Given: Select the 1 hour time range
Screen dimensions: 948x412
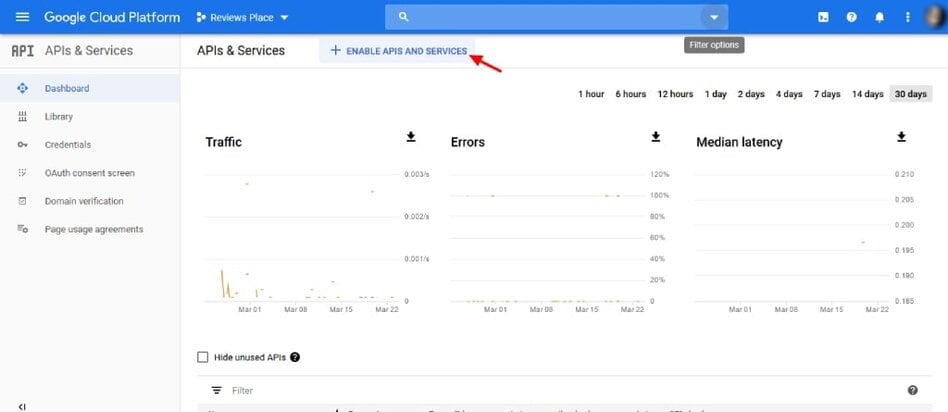Looking at the screenshot, I should (591, 94).
